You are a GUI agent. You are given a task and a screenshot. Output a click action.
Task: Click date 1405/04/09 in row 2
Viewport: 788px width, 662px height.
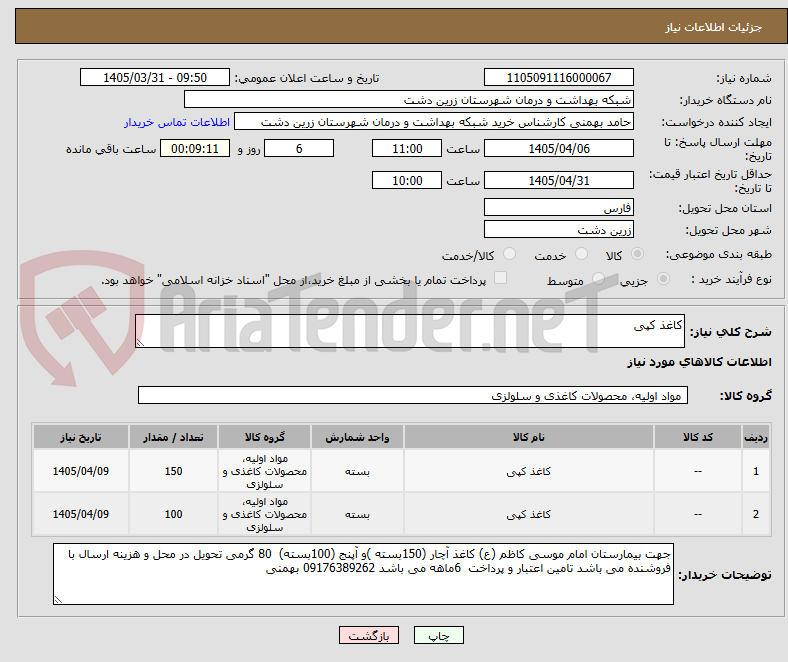coord(81,514)
